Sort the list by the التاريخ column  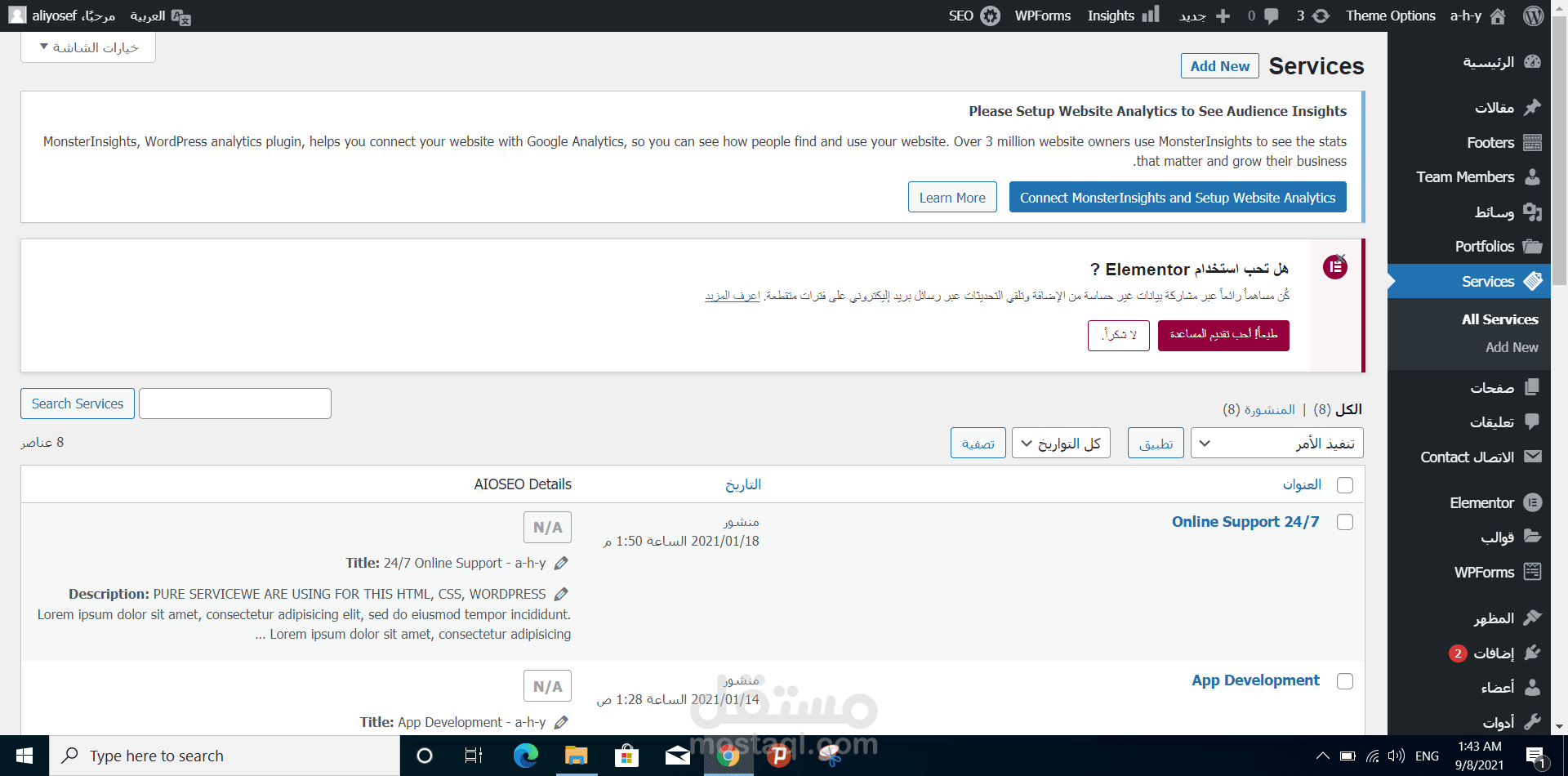click(743, 484)
